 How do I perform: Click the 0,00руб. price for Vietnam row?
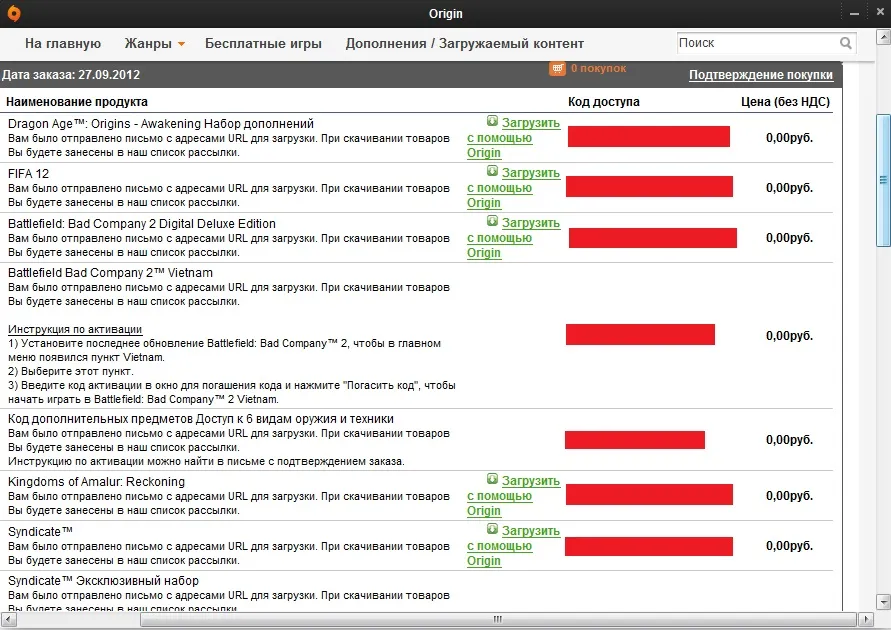click(789, 336)
